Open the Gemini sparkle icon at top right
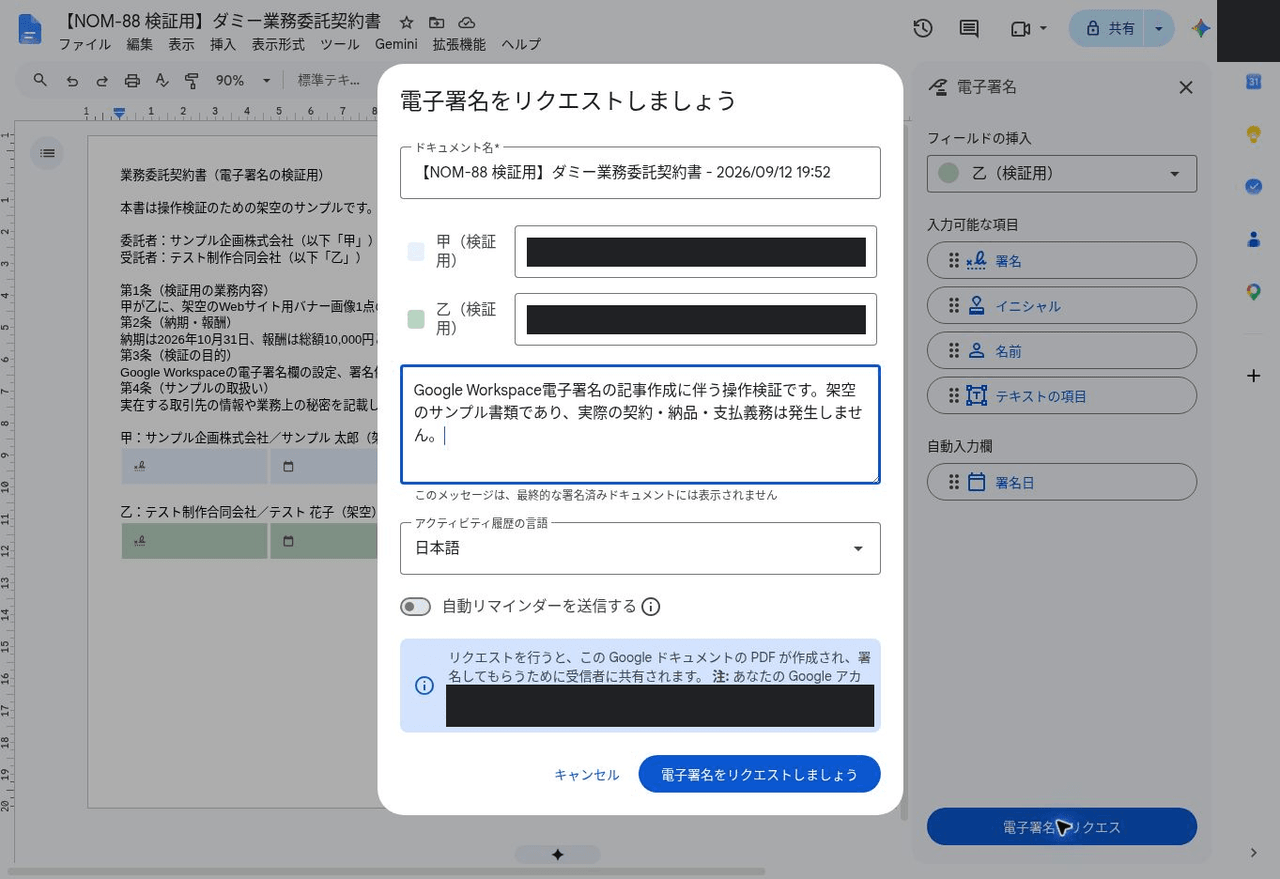The width and height of the screenshot is (1280, 879). click(x=1200, y=28)
